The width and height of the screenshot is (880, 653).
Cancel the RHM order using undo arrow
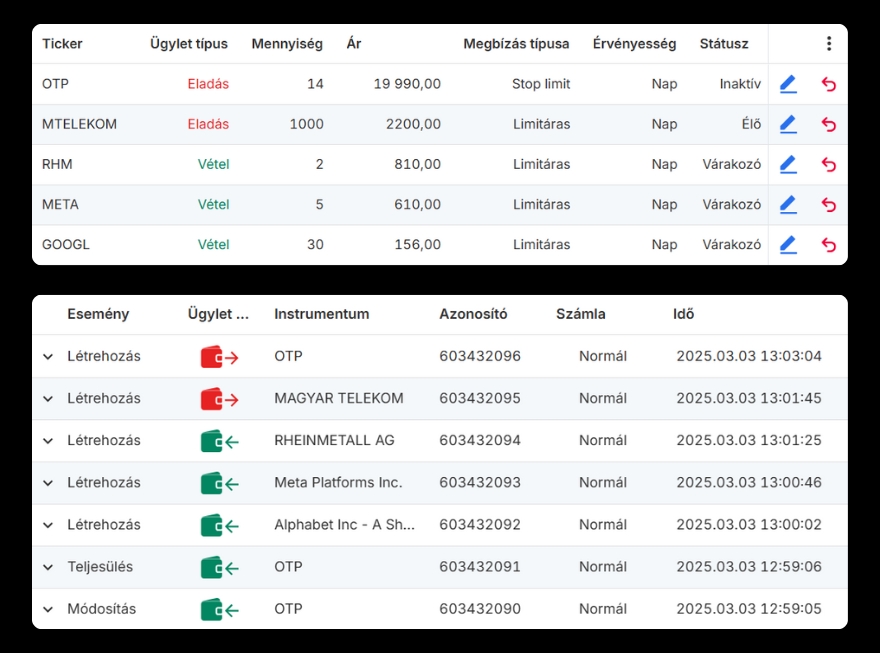point(828,164)
